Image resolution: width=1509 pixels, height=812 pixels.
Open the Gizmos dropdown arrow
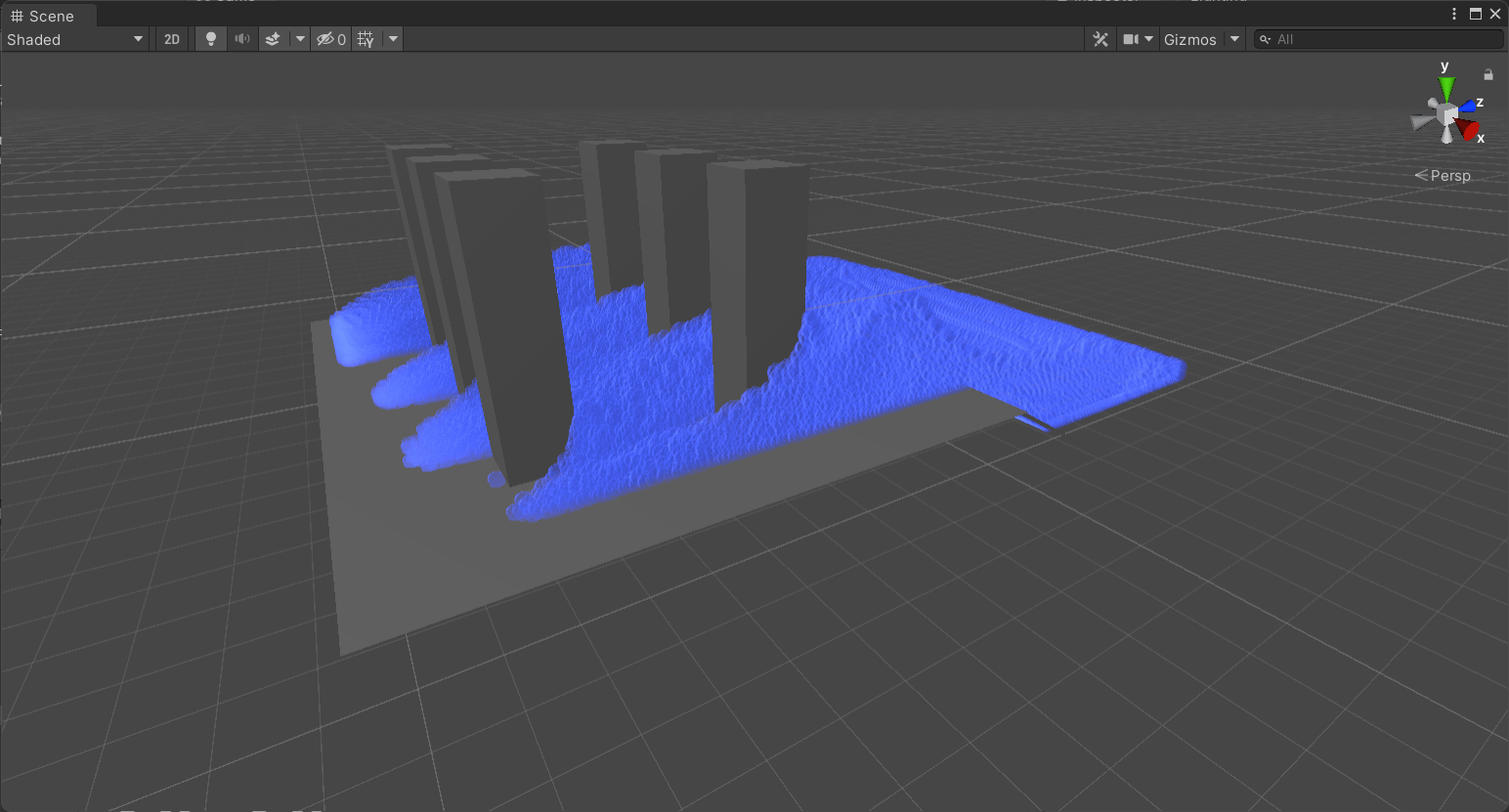[1234, 39]
